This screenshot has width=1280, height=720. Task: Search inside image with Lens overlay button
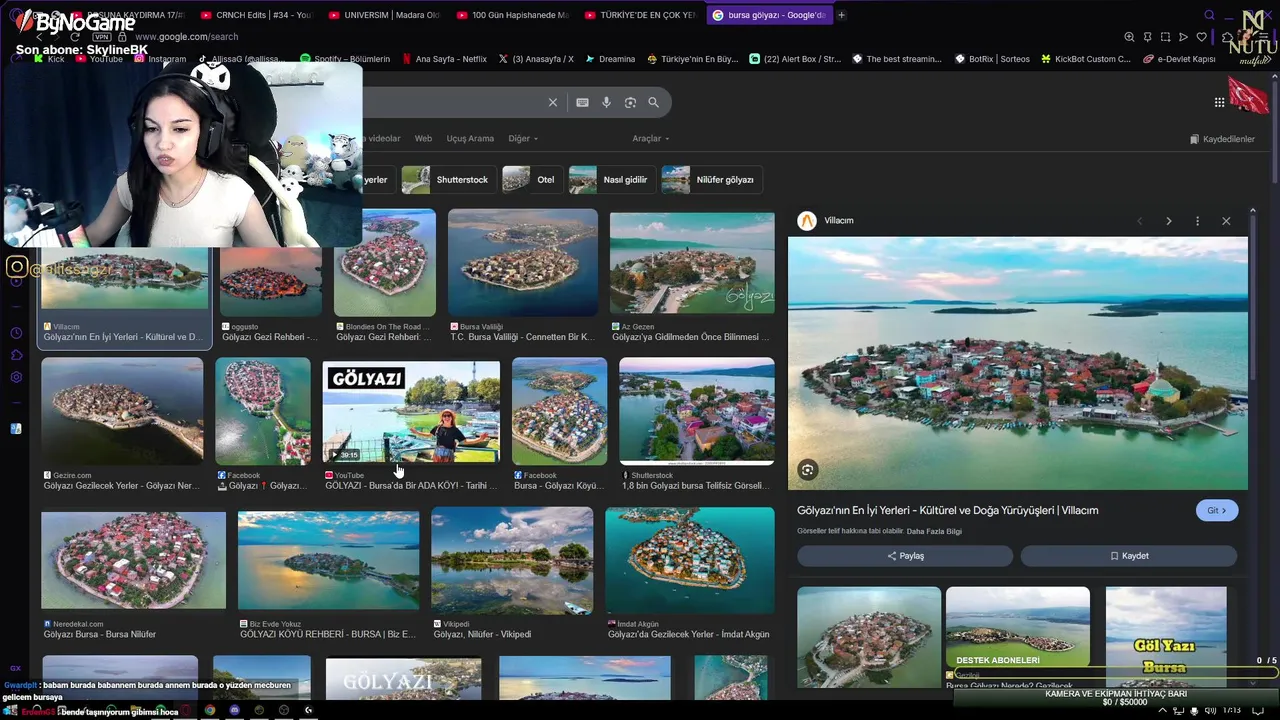point(807,470)
